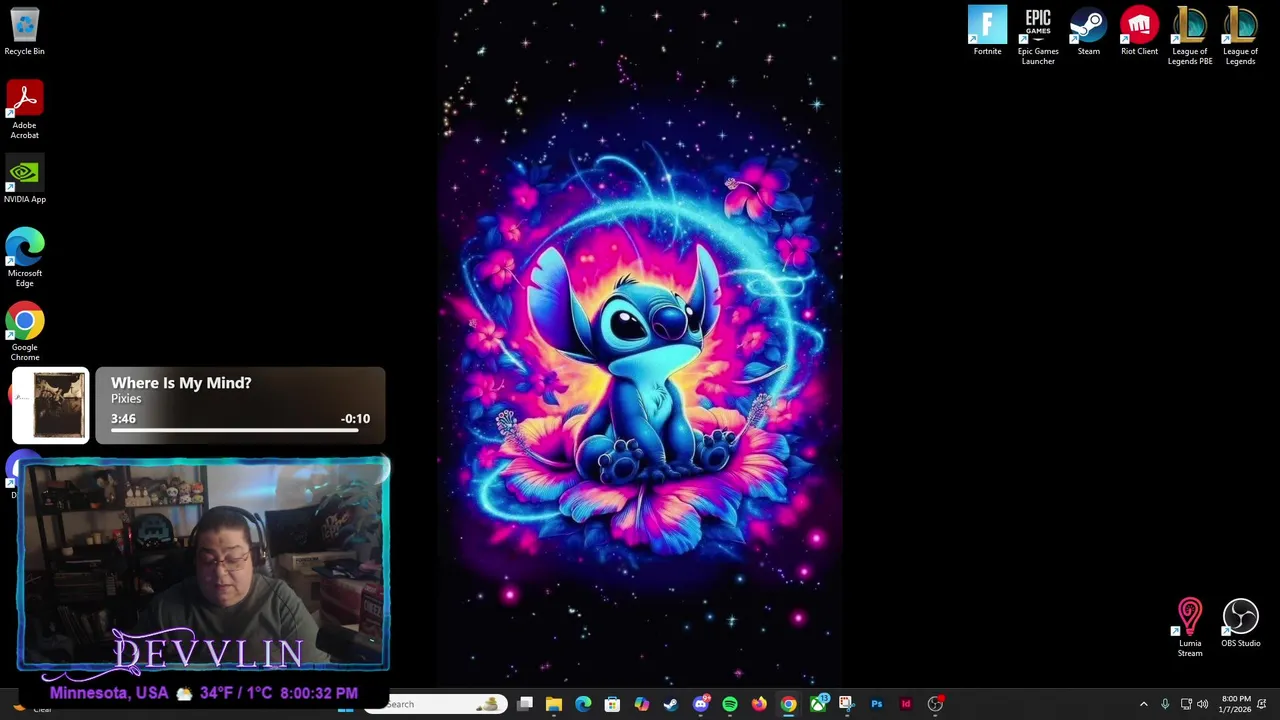Select the Fortnite desktop shortcut
This screenshot has width=1280, height=720.
point(987,31)
